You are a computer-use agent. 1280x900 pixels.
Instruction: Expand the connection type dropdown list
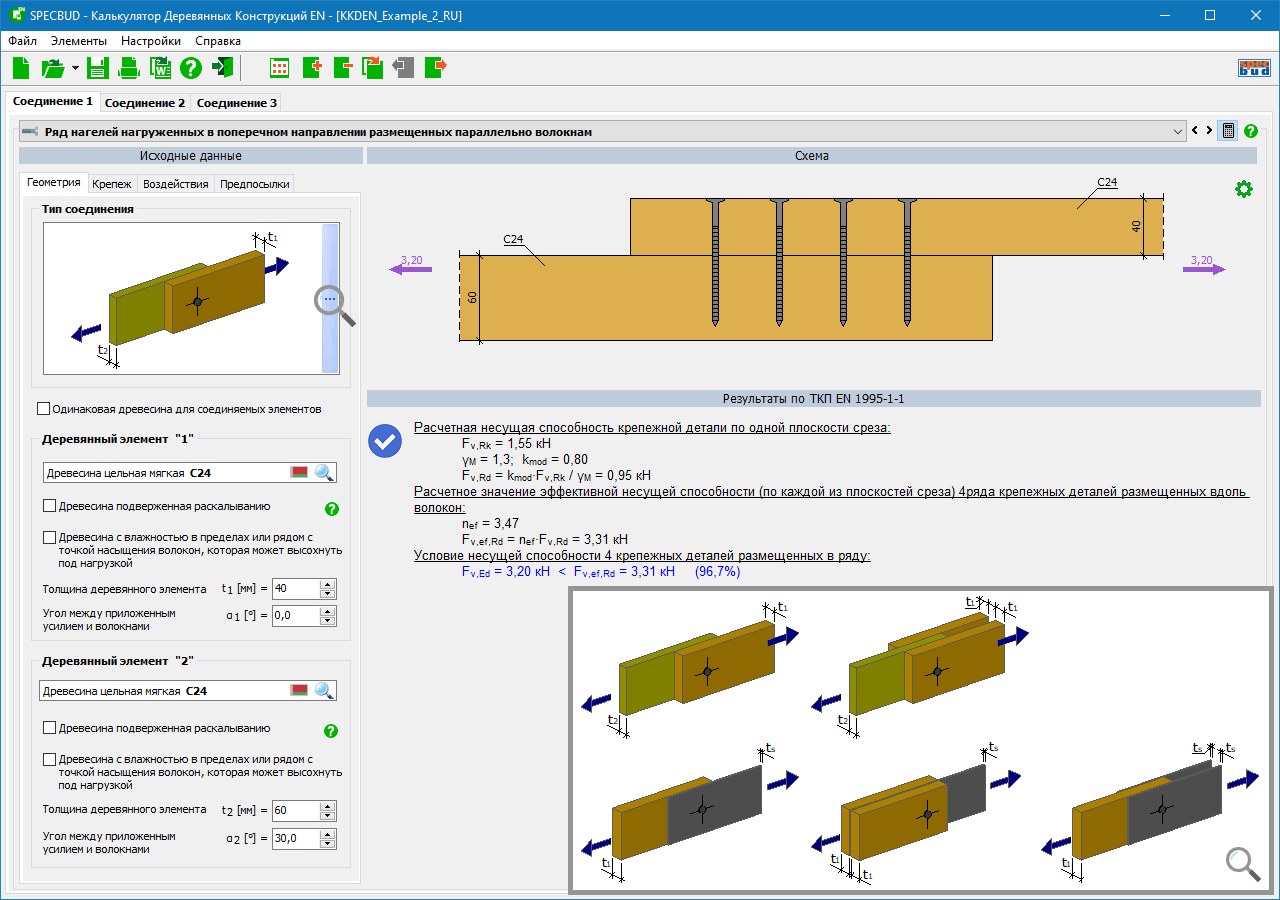tap(1177, 131)
